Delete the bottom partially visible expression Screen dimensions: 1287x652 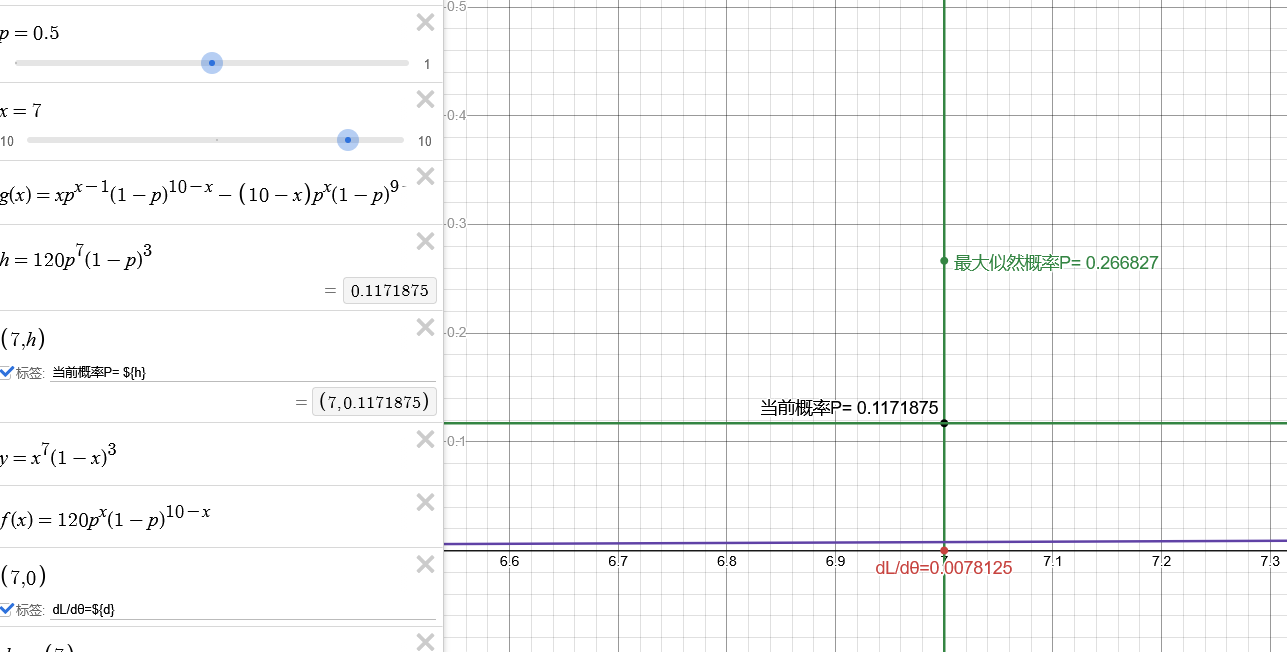[x=425, y=641]
